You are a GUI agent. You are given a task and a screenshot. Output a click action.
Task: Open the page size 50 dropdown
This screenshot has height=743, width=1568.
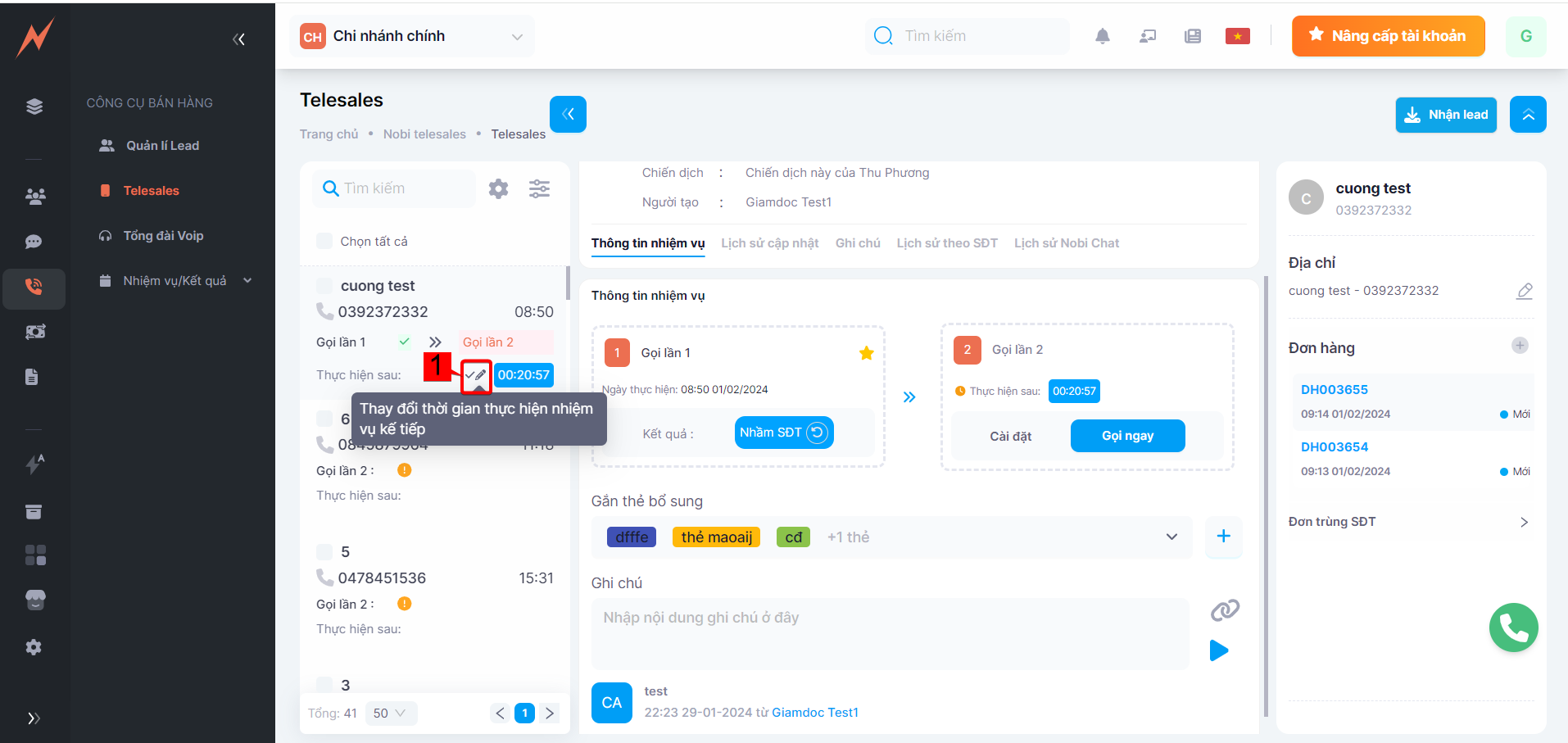(390, 714)
